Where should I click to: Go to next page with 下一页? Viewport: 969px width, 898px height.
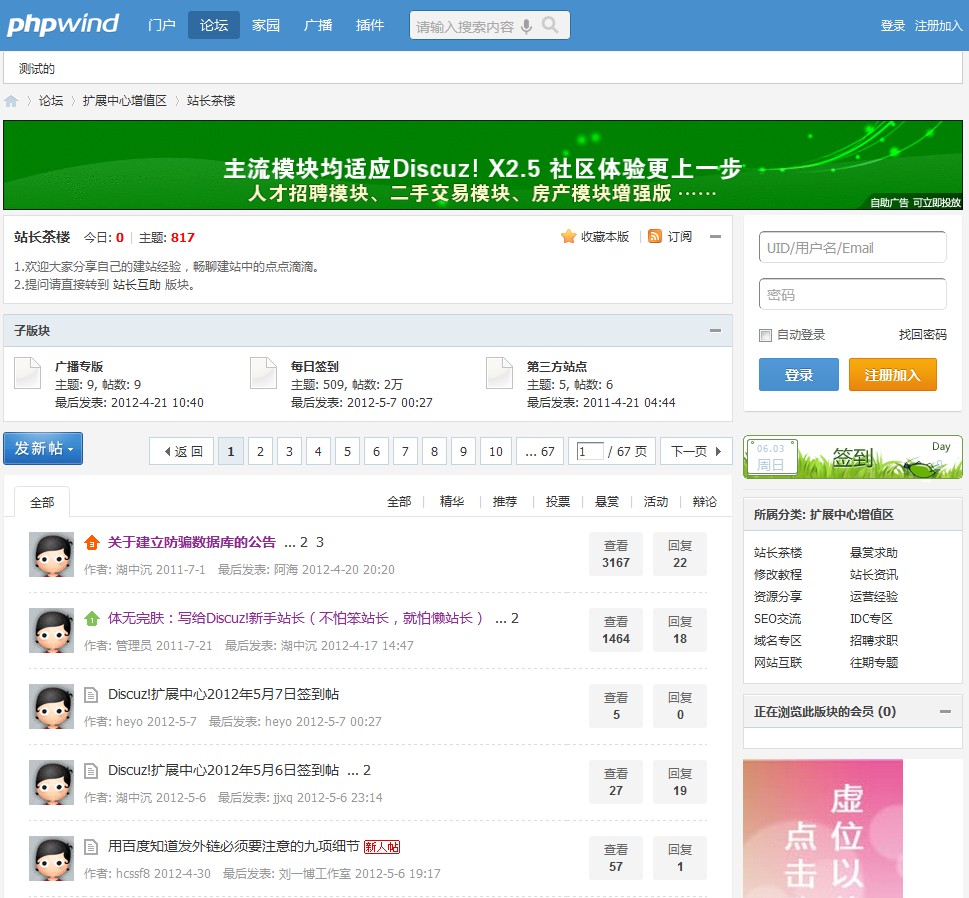(696, 451)
